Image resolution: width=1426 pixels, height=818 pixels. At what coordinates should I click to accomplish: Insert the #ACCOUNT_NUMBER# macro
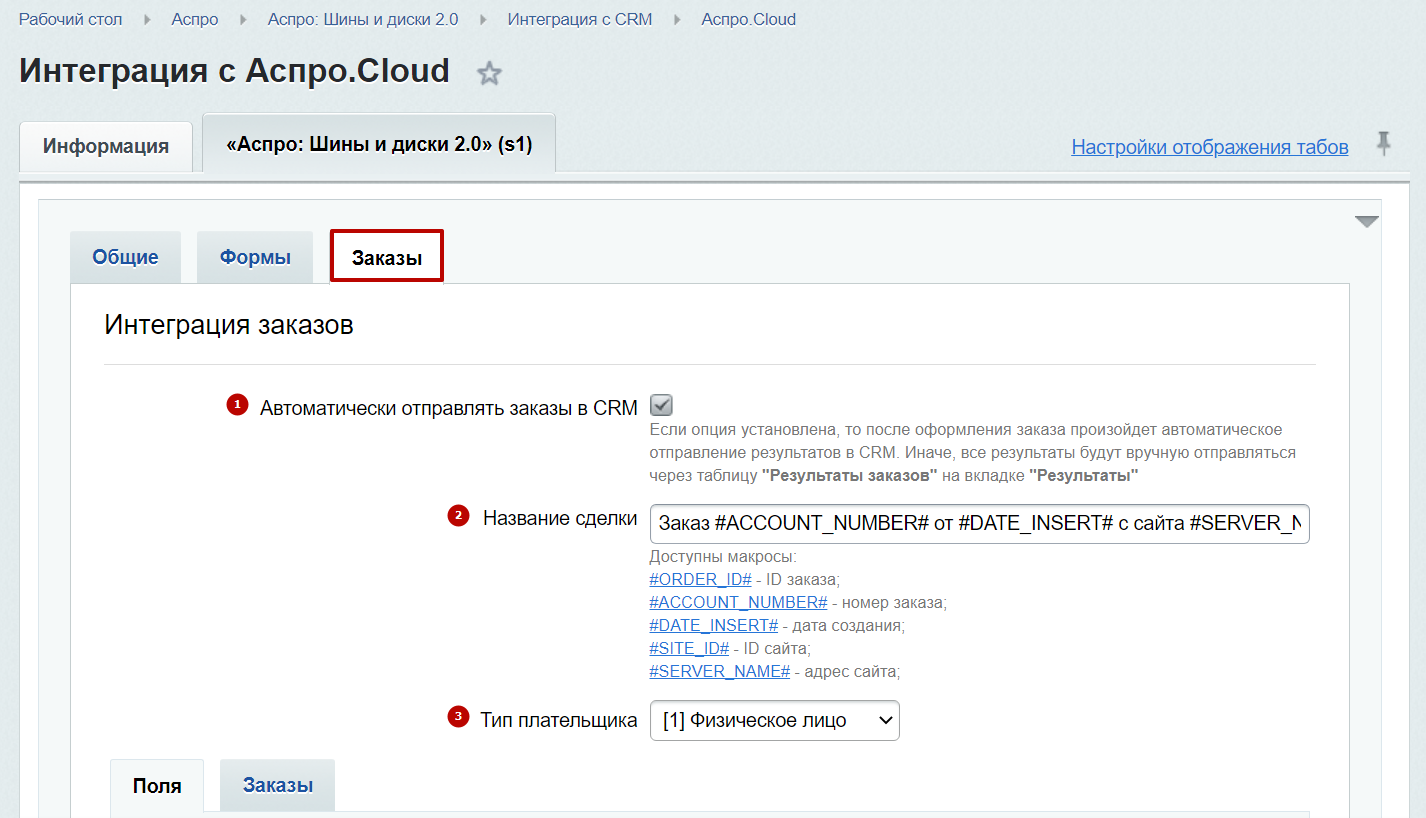point(738,603)
